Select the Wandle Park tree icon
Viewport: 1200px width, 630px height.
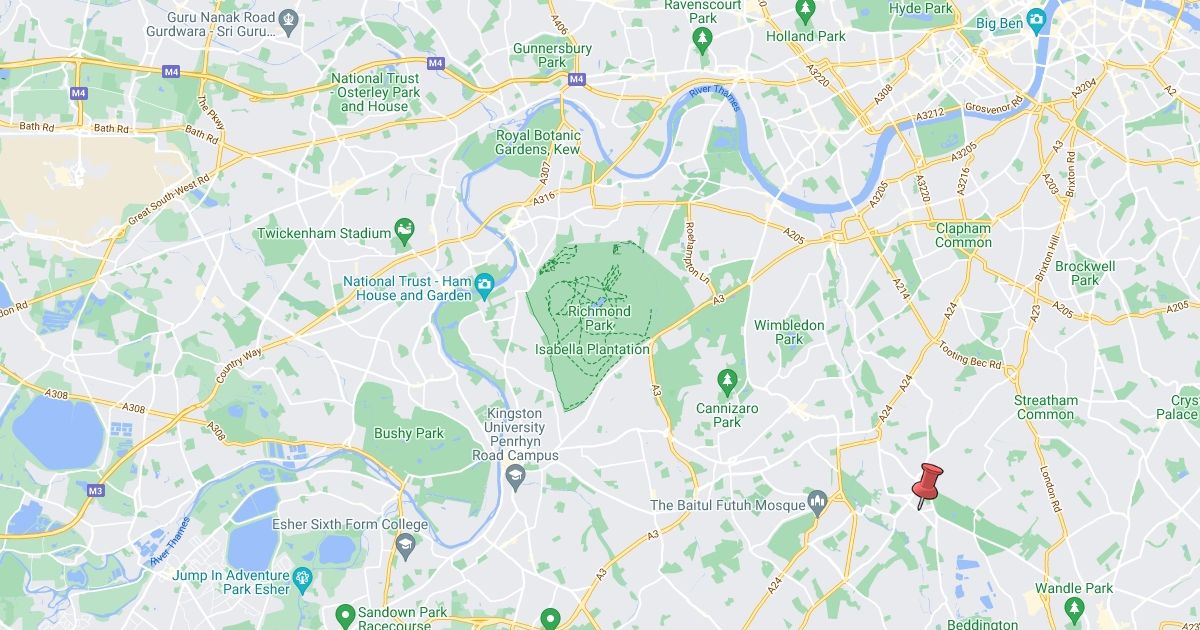pyautogui.click(x=1074, y=607)
